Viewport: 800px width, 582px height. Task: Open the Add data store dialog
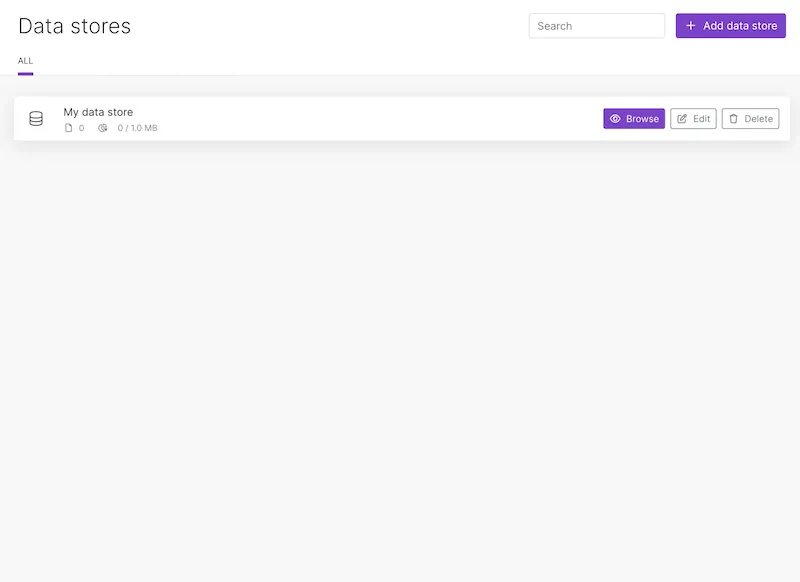(x=731, y=25)
